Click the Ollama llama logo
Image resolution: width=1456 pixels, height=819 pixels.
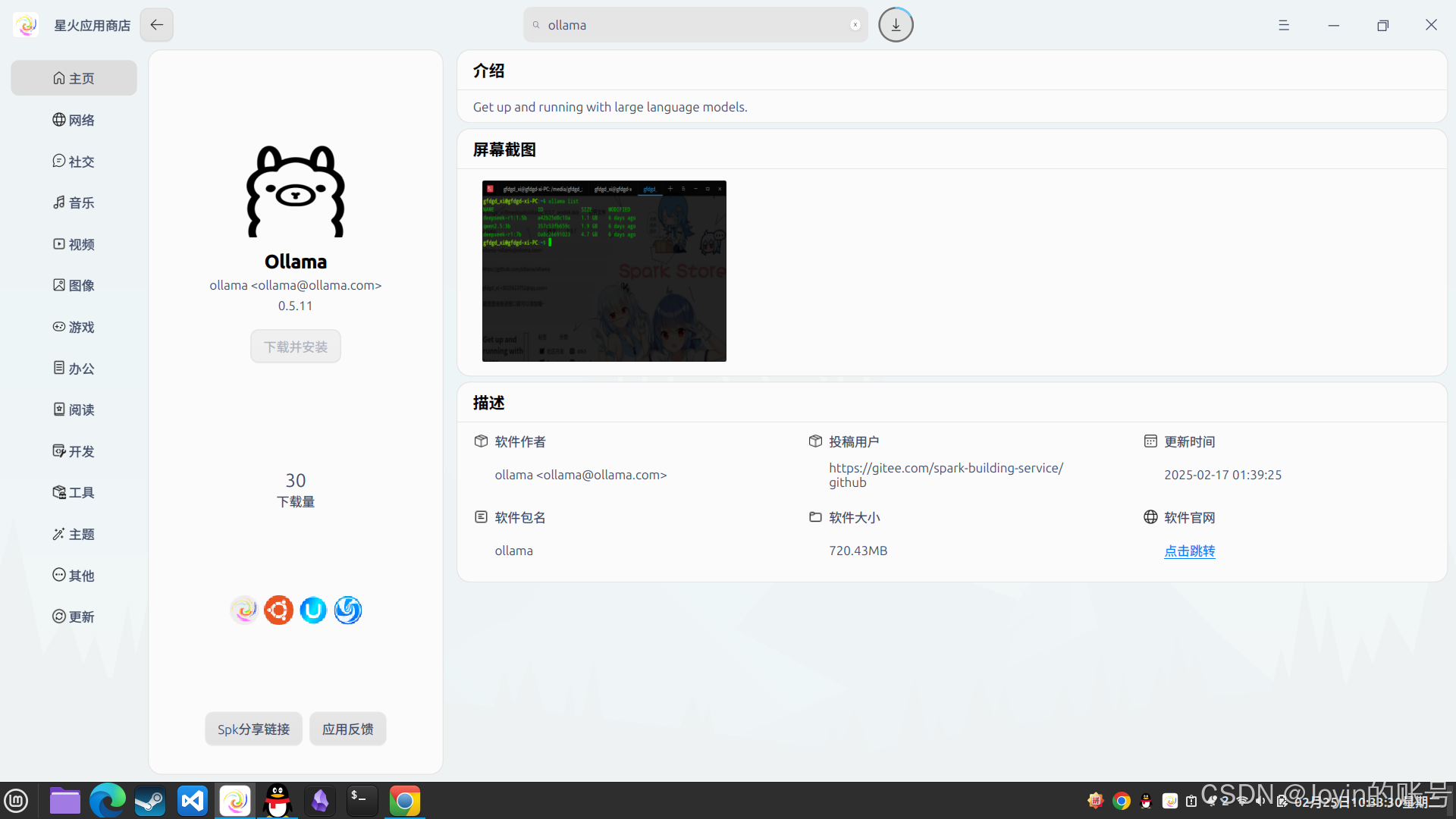(x=296, y=192)
